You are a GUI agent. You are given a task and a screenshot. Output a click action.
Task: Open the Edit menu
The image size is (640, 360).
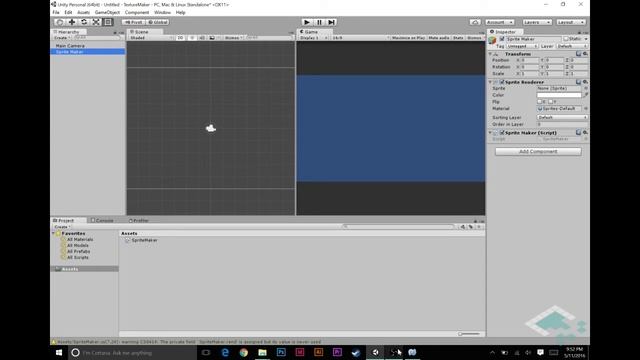click(68, 12)
